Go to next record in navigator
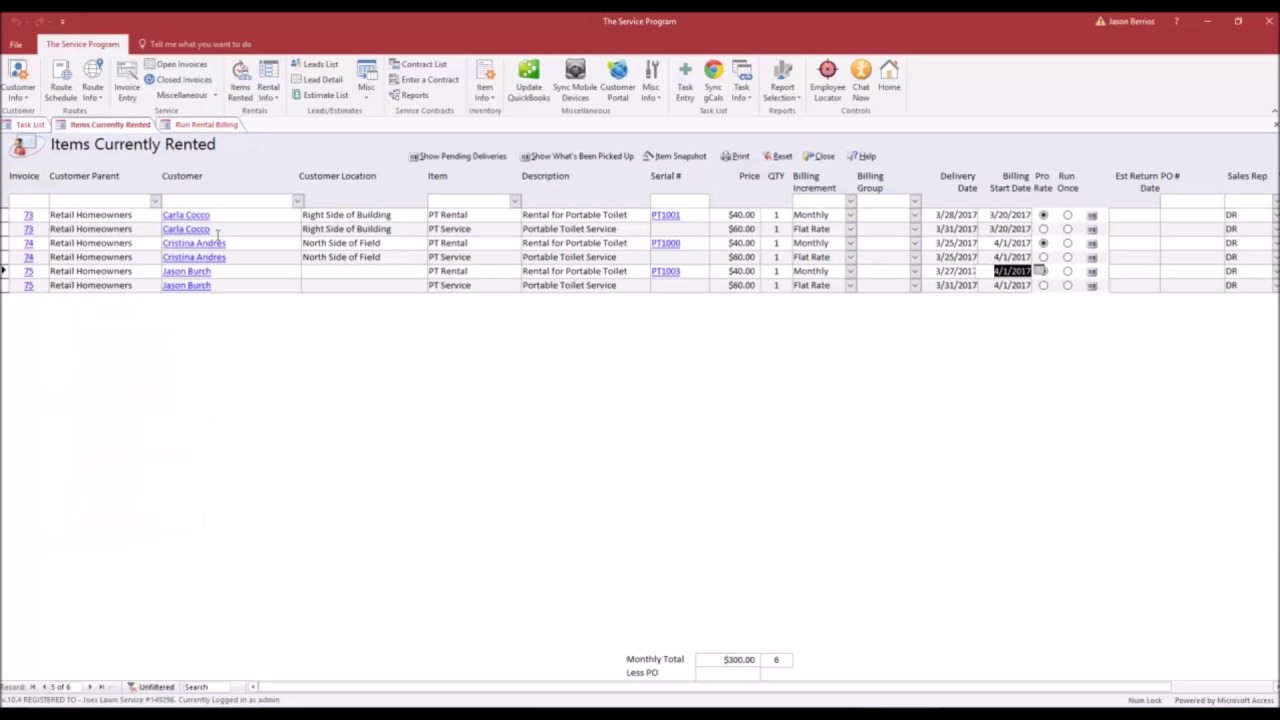Viewport: 1280px width, 720px height. click(x=89, y=687)
